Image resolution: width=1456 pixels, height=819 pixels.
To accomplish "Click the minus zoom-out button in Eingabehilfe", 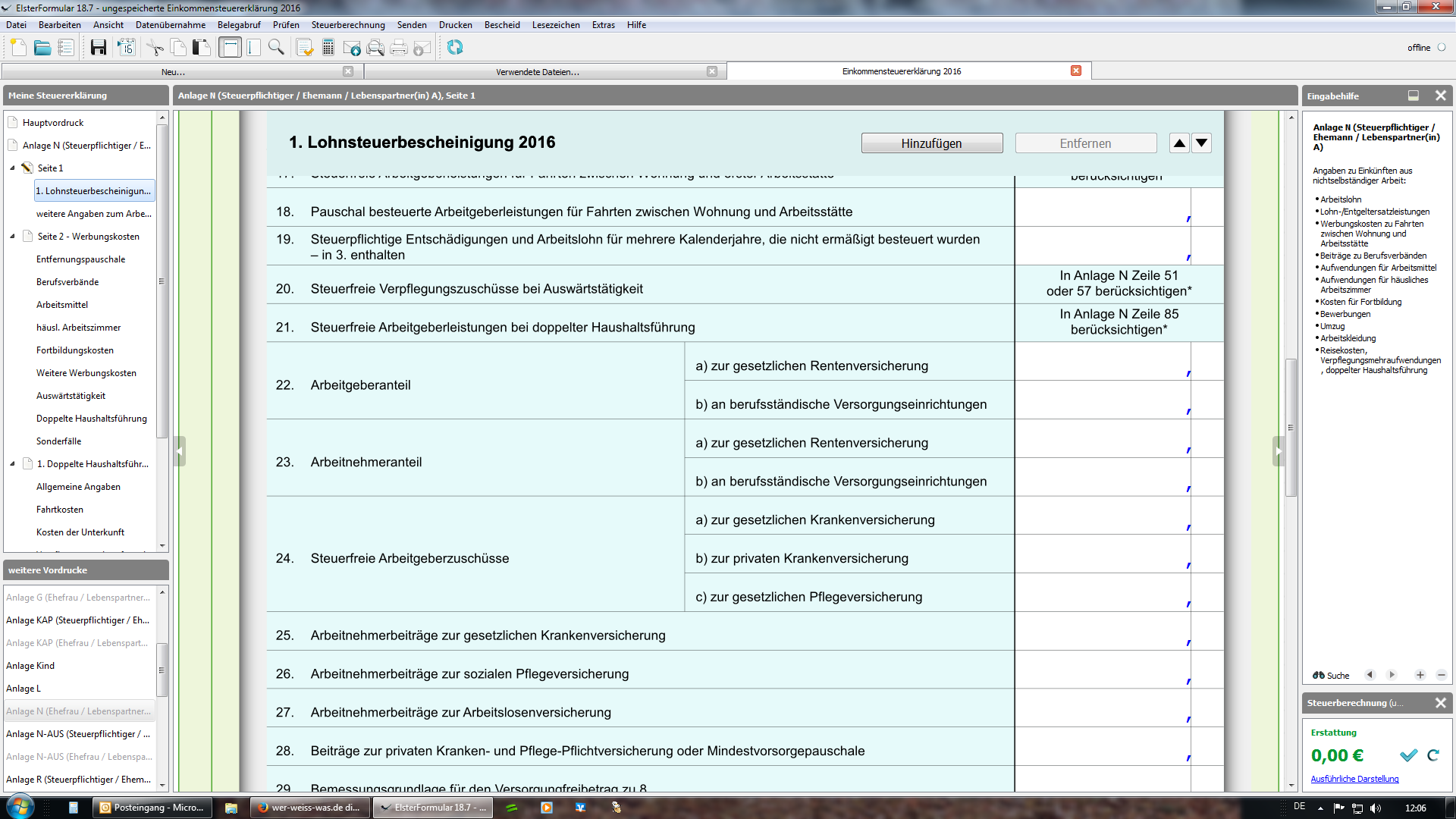I will 1442,675.
